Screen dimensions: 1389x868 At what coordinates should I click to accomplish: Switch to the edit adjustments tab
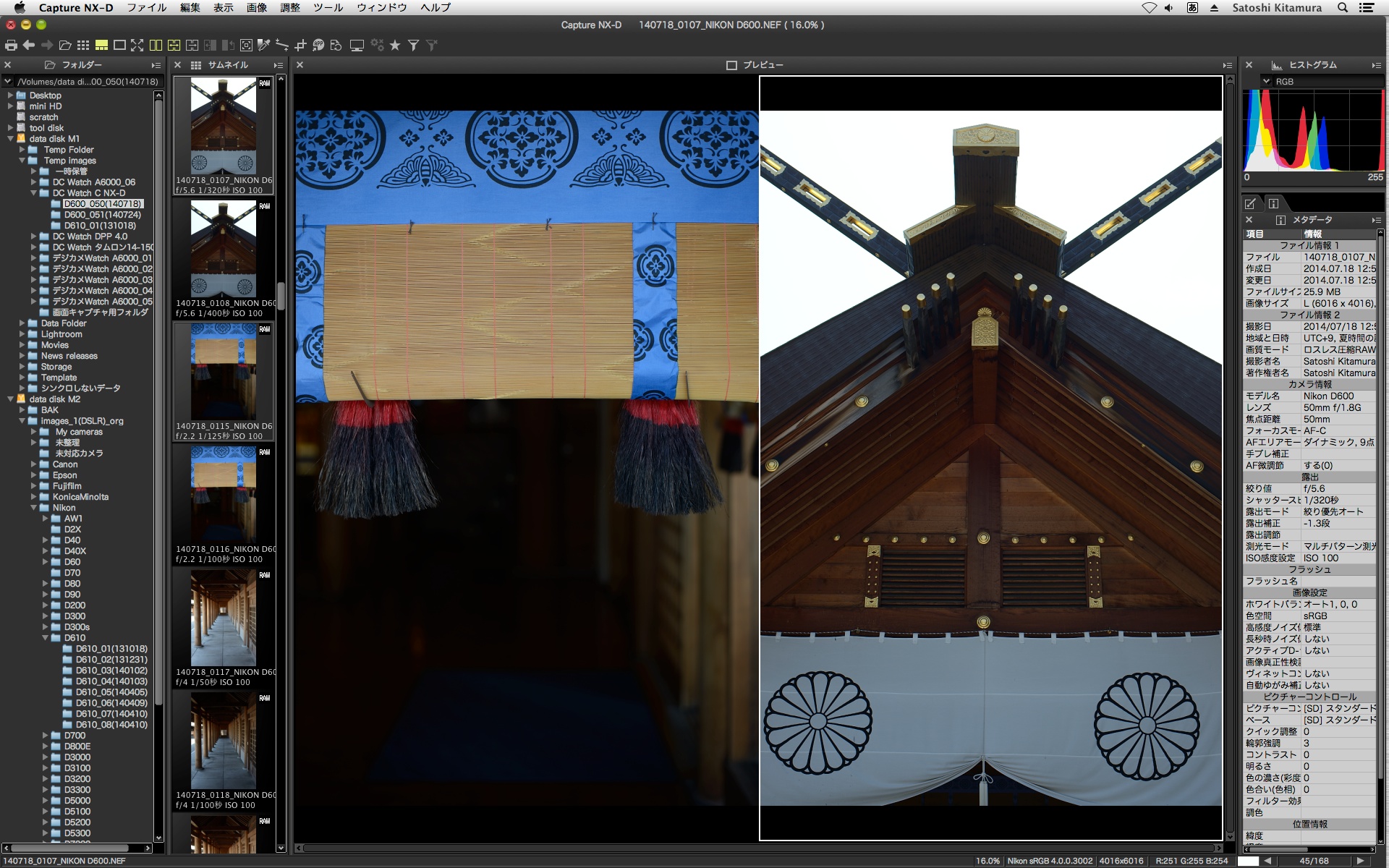[1250, 203]
